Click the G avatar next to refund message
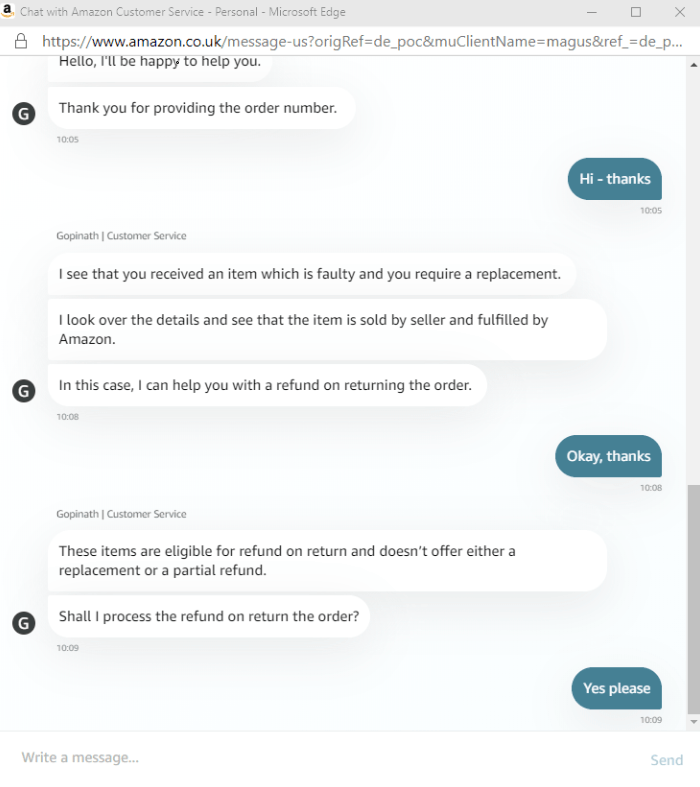700x787 pixels. (22, 390)
